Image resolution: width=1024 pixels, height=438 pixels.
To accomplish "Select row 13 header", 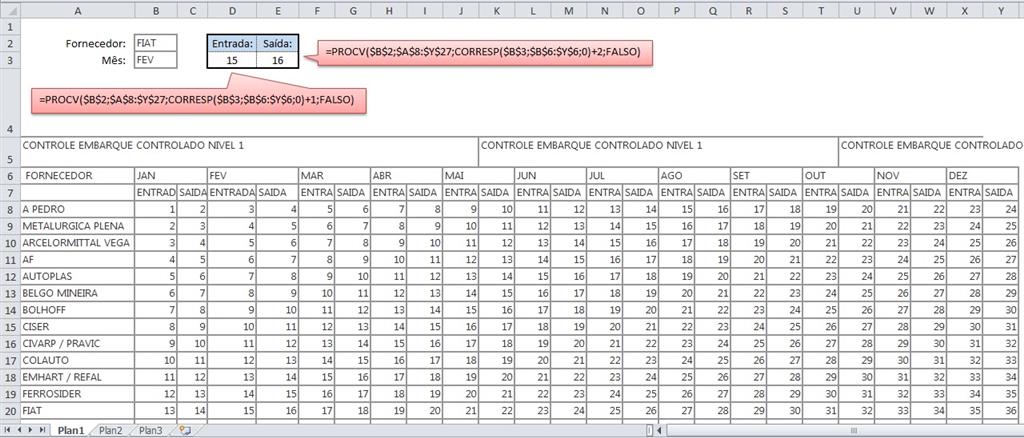I will 10,293.
